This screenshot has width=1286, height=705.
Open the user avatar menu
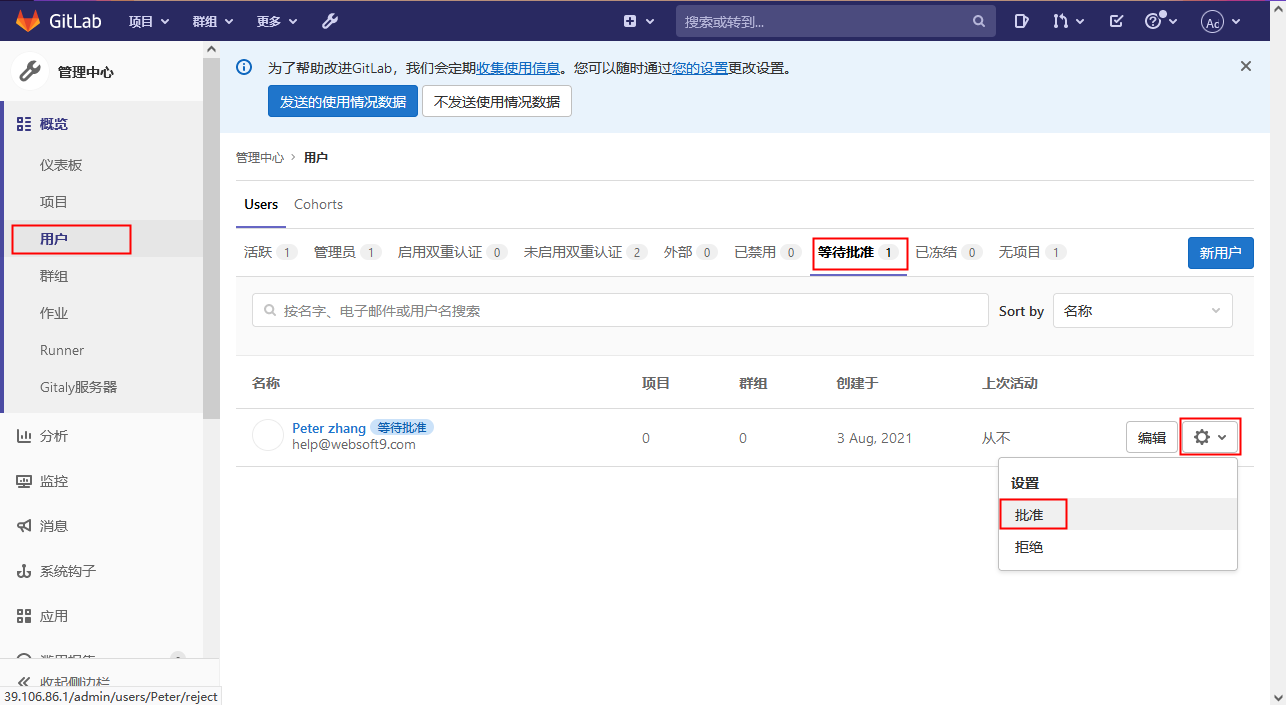point(1220,22)
